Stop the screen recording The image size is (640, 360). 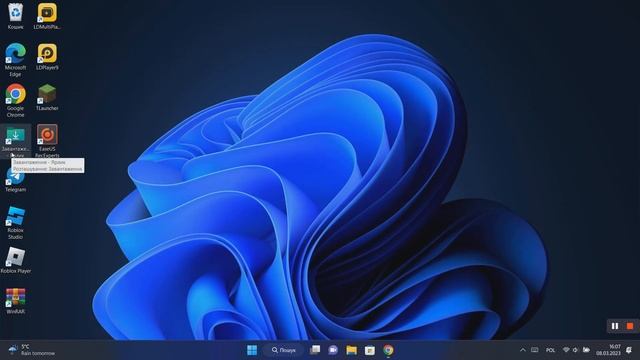point(630,326)
